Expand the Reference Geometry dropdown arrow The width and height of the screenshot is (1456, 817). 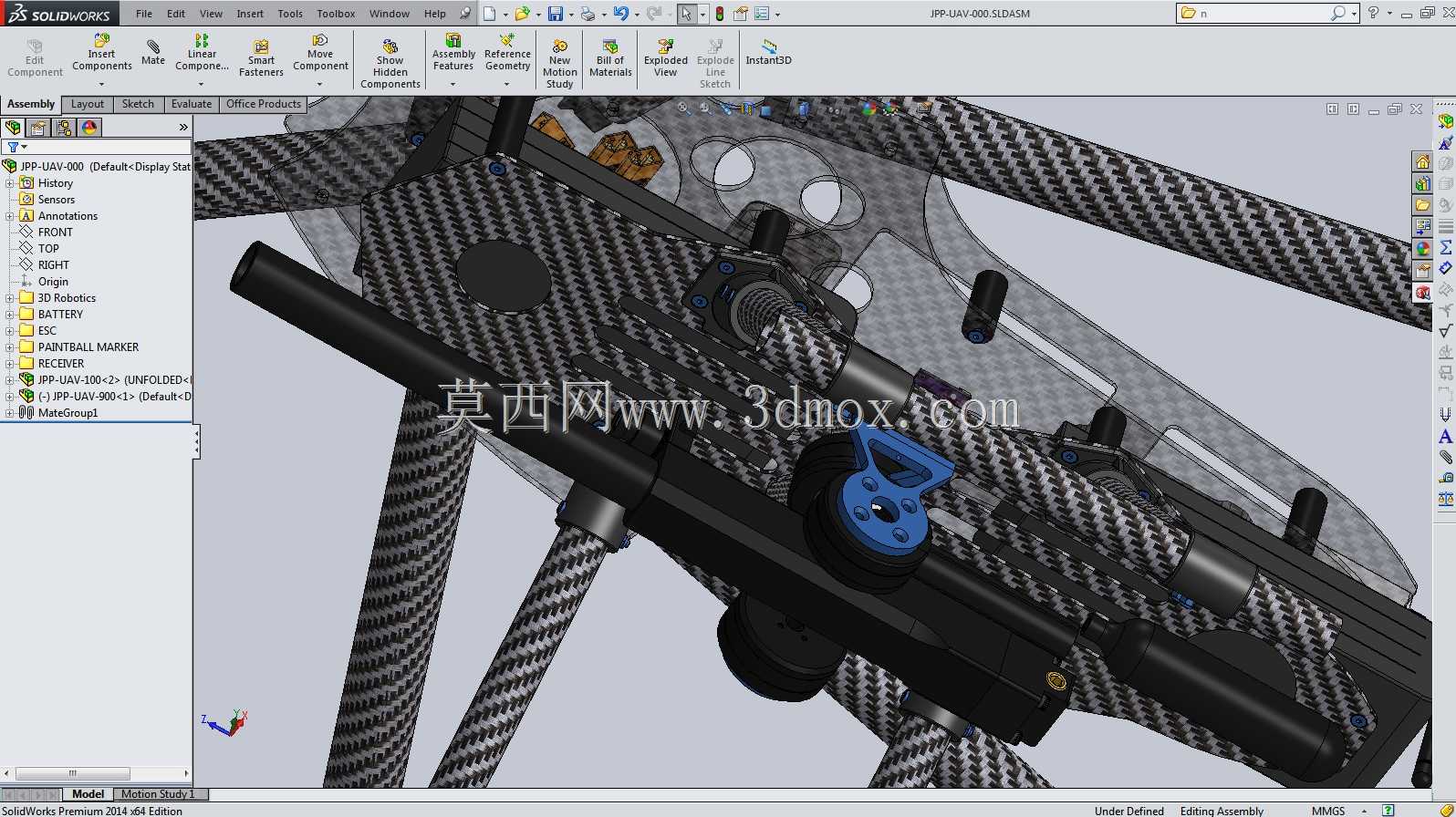click(506, 84)
